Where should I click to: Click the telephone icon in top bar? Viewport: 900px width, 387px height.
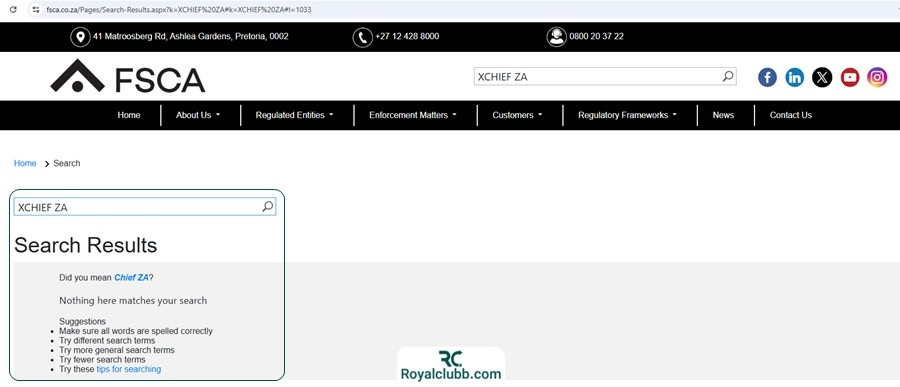pyautogui.click(x=362, y=37)
